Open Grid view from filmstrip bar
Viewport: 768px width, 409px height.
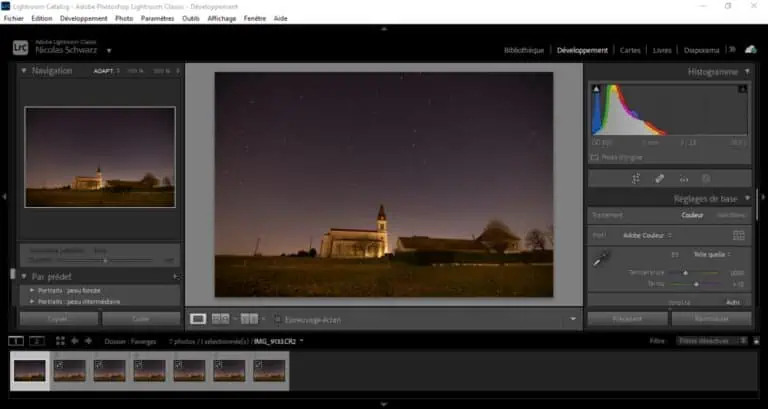click(x=60, y=341)
